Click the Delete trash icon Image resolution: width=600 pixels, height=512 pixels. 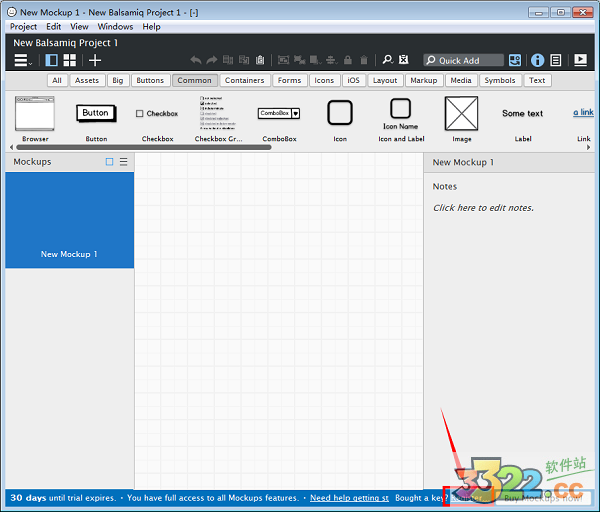click(364, 60)
